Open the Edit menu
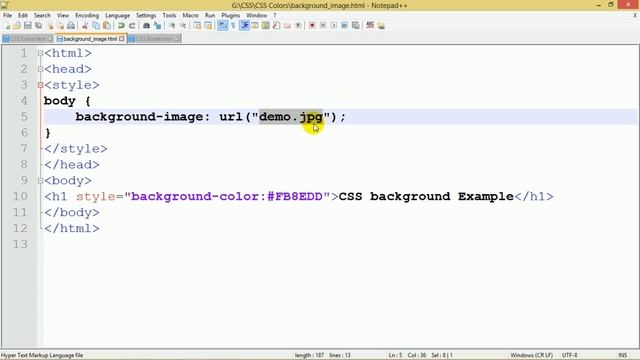640x360 pixels. click(x=23, y=16)
